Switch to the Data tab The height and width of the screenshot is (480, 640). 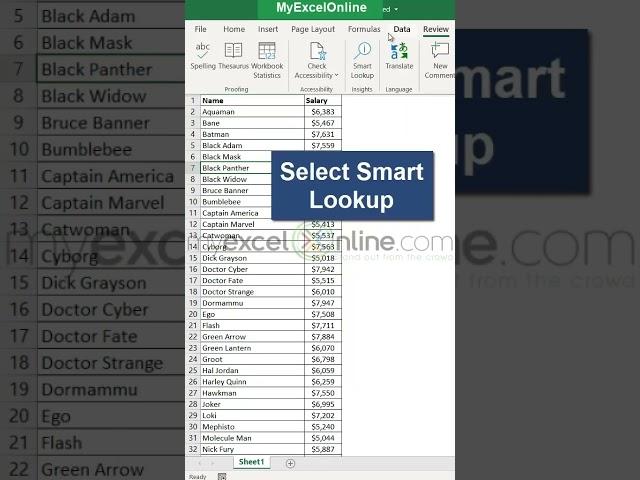(402, 29)
